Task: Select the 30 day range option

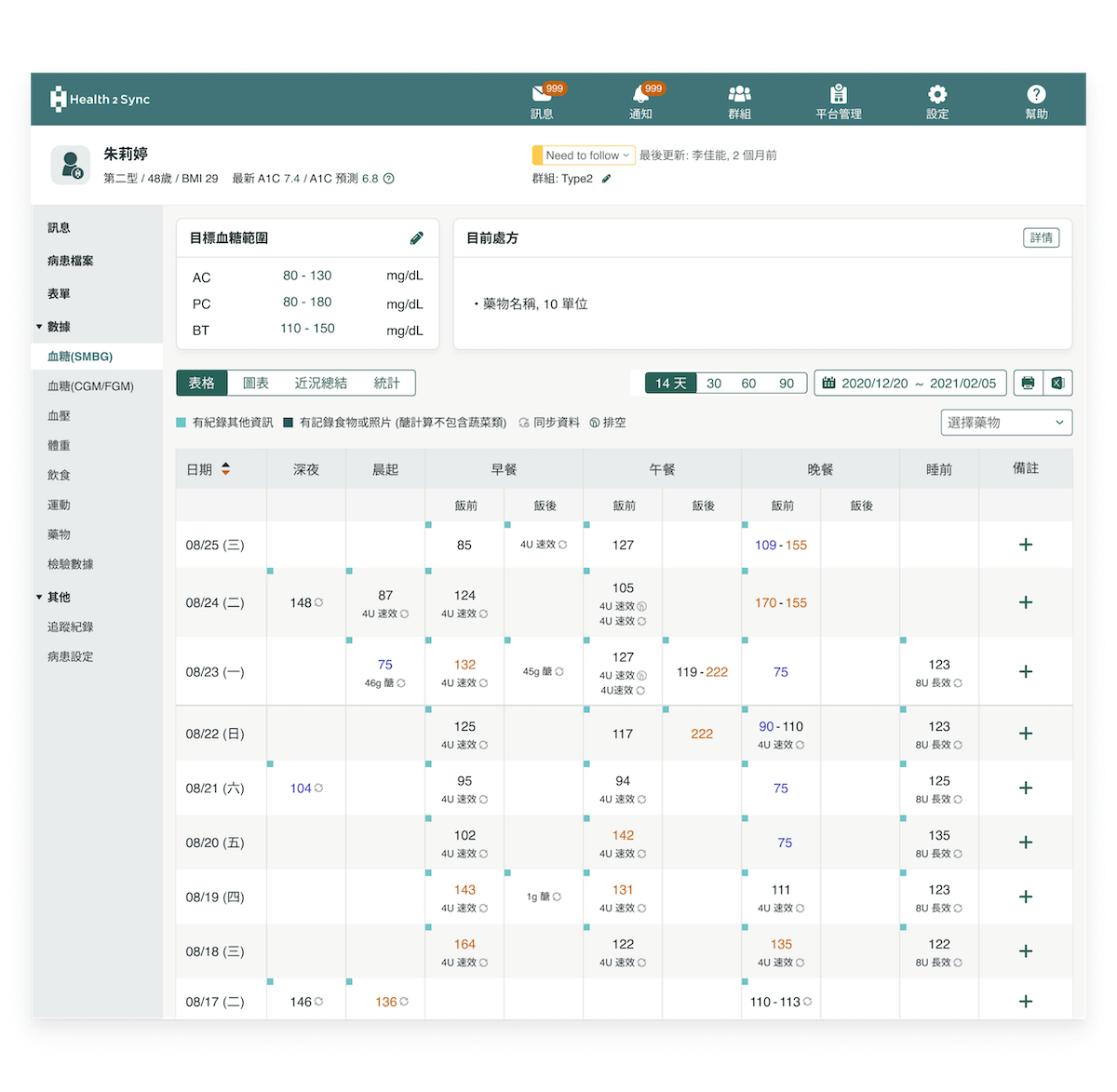Action: [x=714, y=384]
